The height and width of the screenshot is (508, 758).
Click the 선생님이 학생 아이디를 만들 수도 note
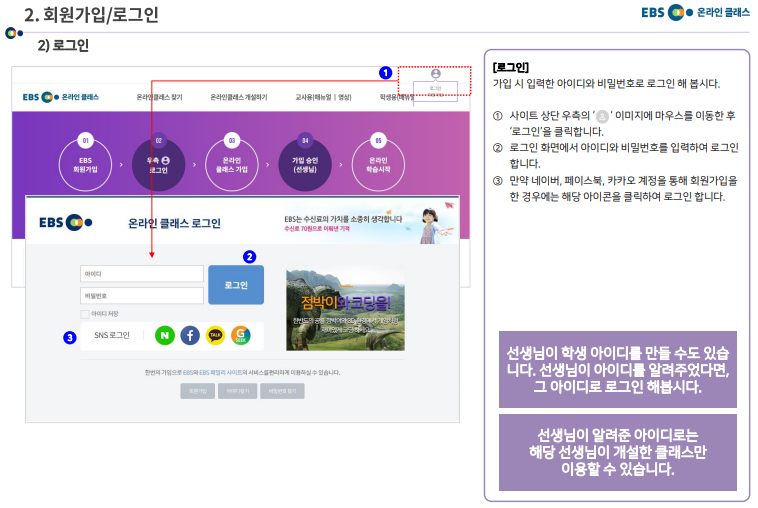618,369
